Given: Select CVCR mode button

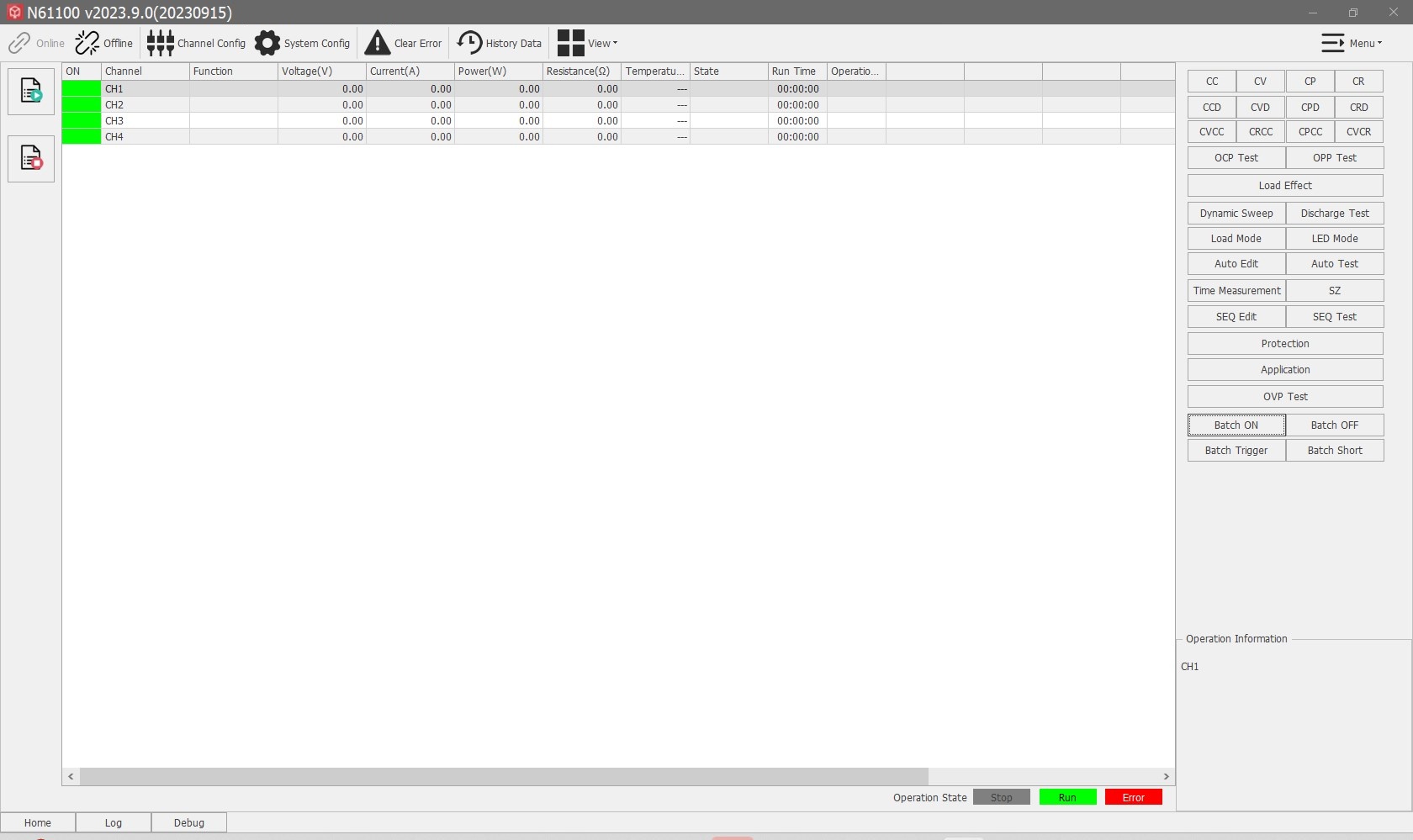Looking at the screenshot, I should 1359,132.
